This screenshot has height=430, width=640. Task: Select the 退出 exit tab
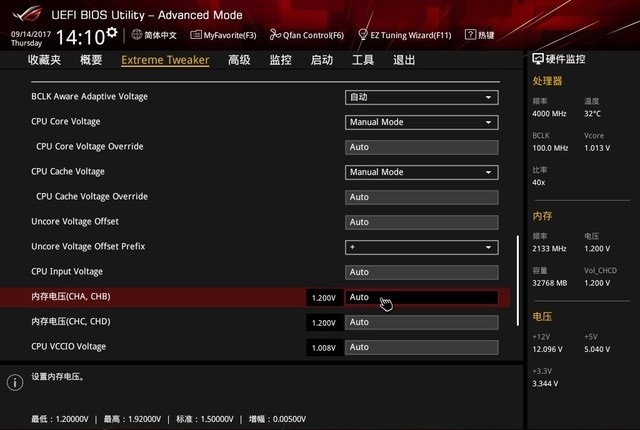point(404,60)
